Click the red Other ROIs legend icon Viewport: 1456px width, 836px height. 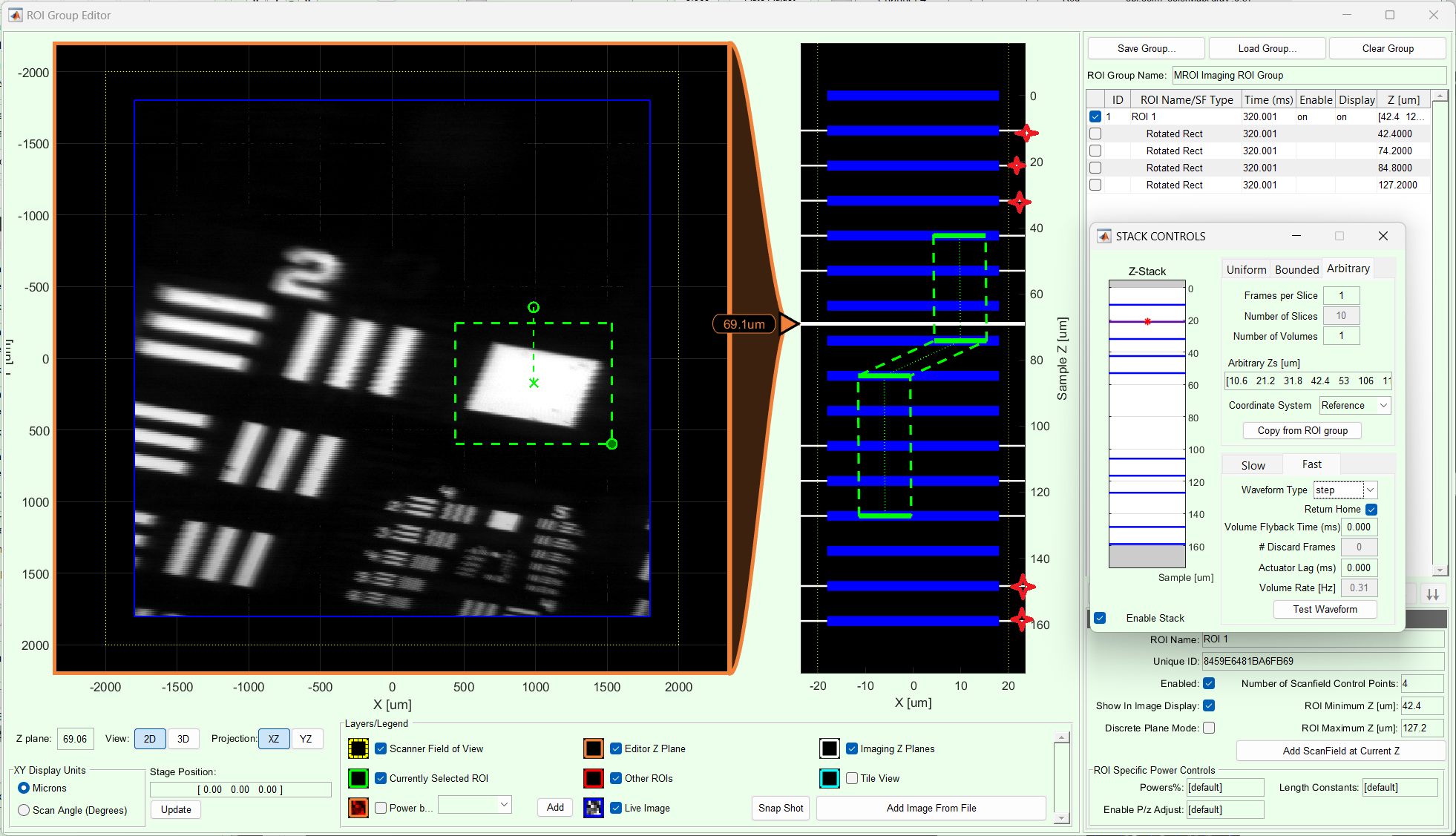594,778
